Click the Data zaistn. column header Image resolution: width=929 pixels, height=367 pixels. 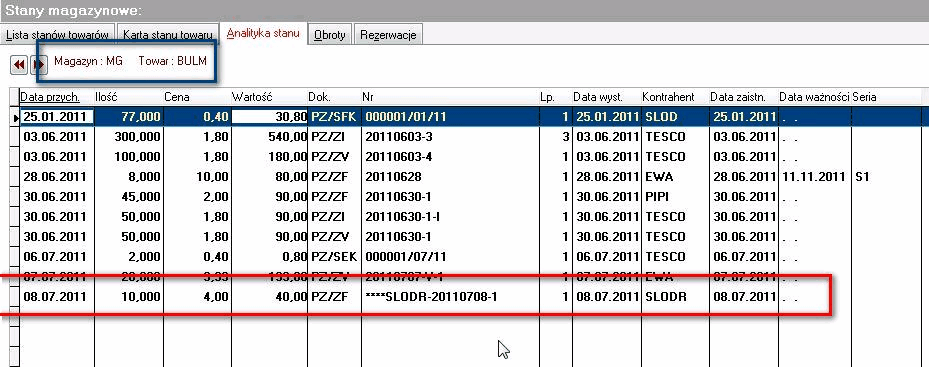tap(744, 97)
